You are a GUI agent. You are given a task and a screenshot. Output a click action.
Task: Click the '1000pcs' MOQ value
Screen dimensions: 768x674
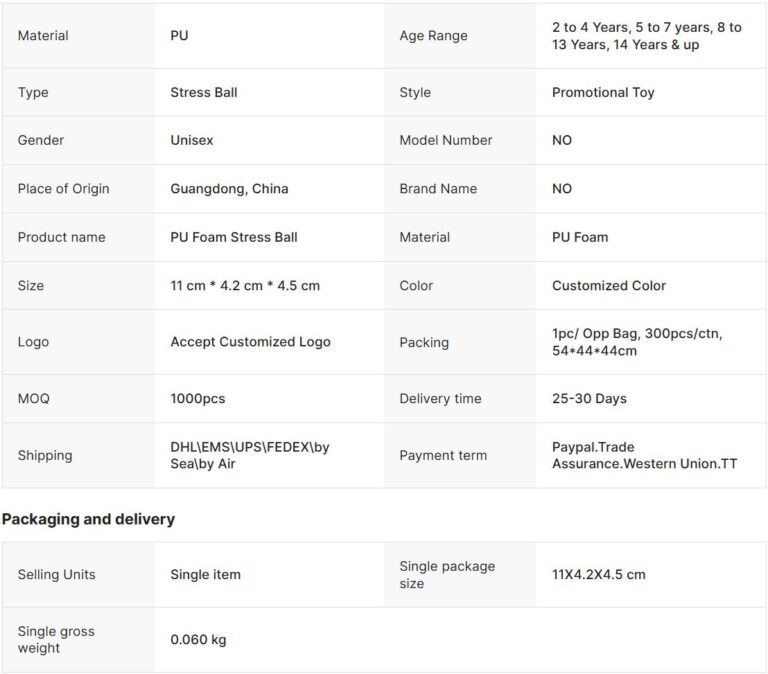click(198, 398)
